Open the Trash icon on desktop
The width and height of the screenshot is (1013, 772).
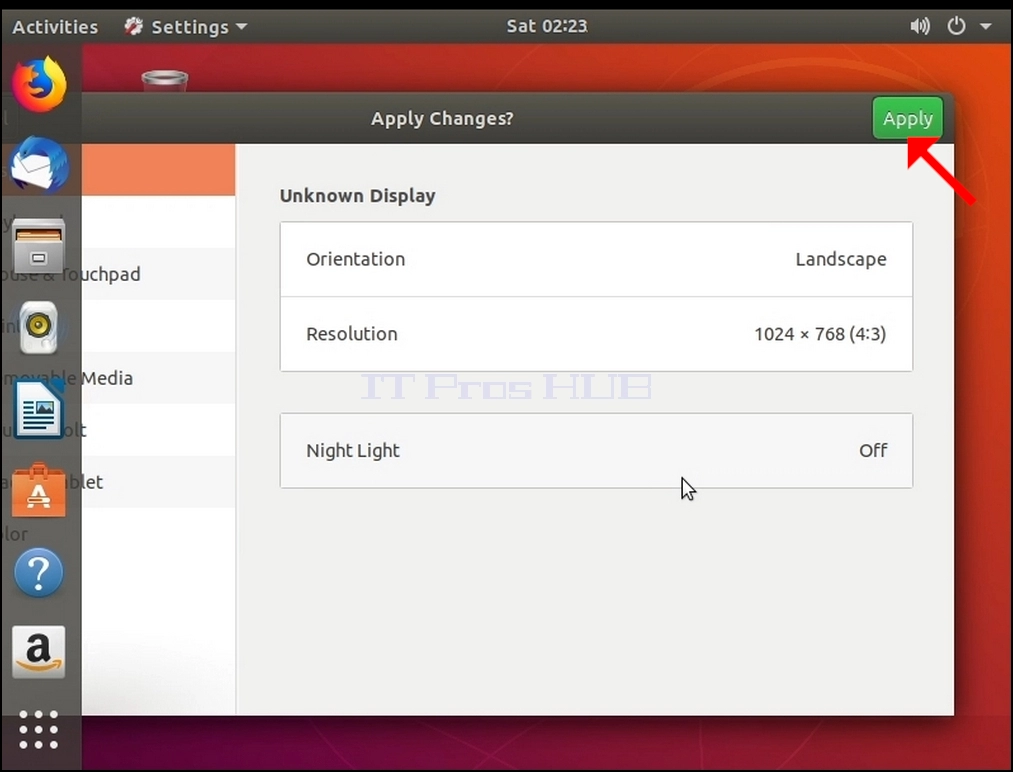tap(165, 81)
